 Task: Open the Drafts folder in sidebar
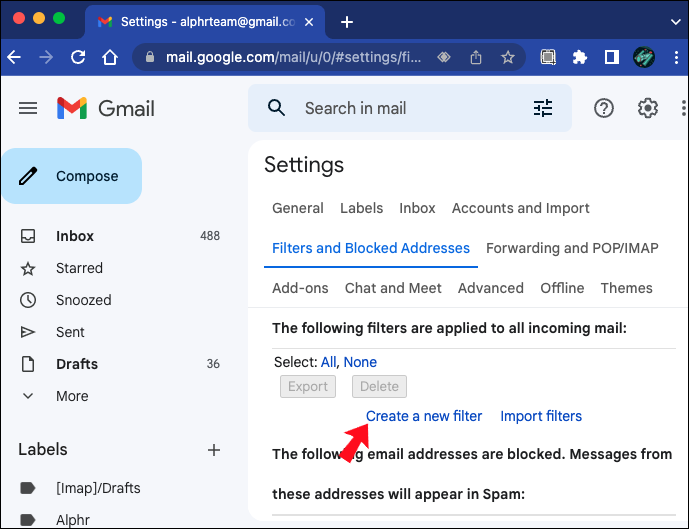(x=77, y=364)
